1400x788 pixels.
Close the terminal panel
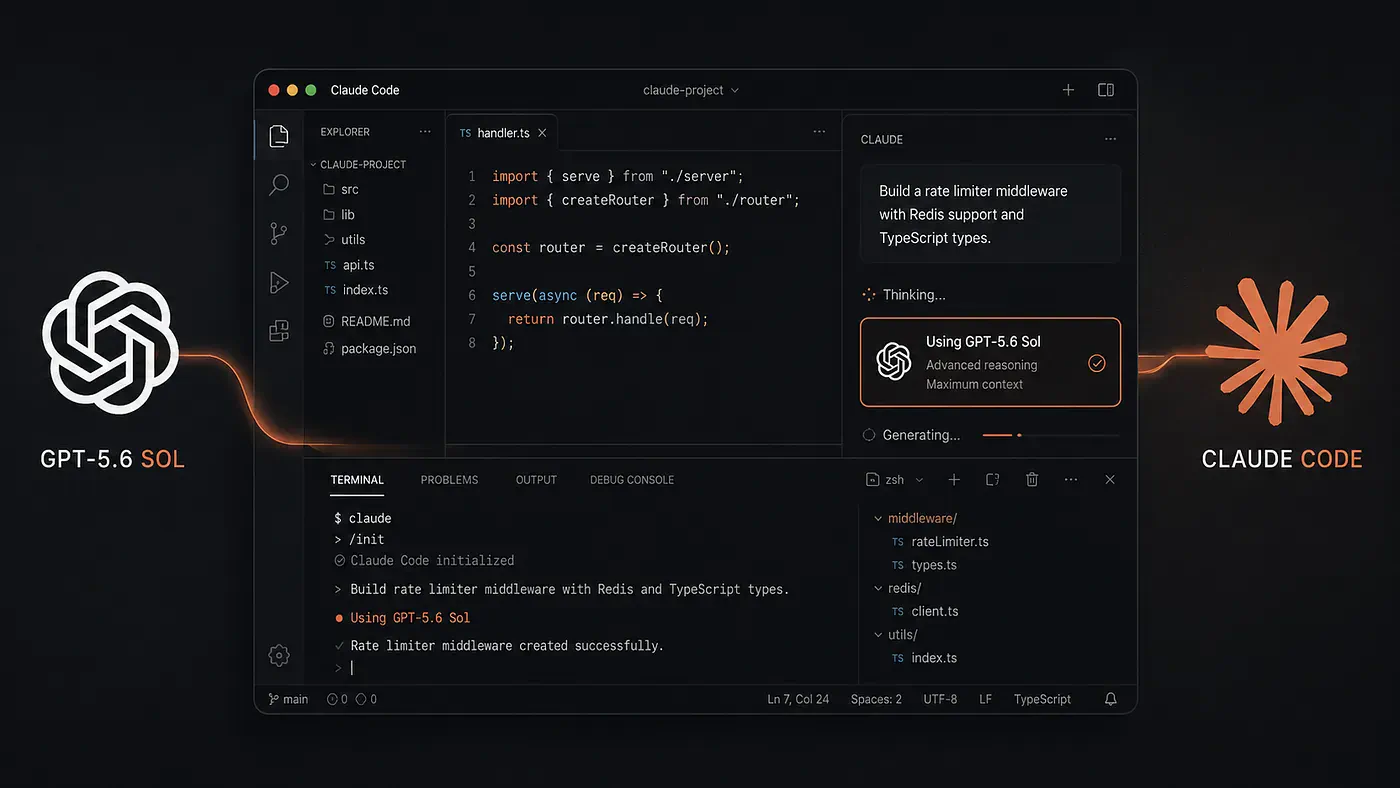(x=1110, y=480)
